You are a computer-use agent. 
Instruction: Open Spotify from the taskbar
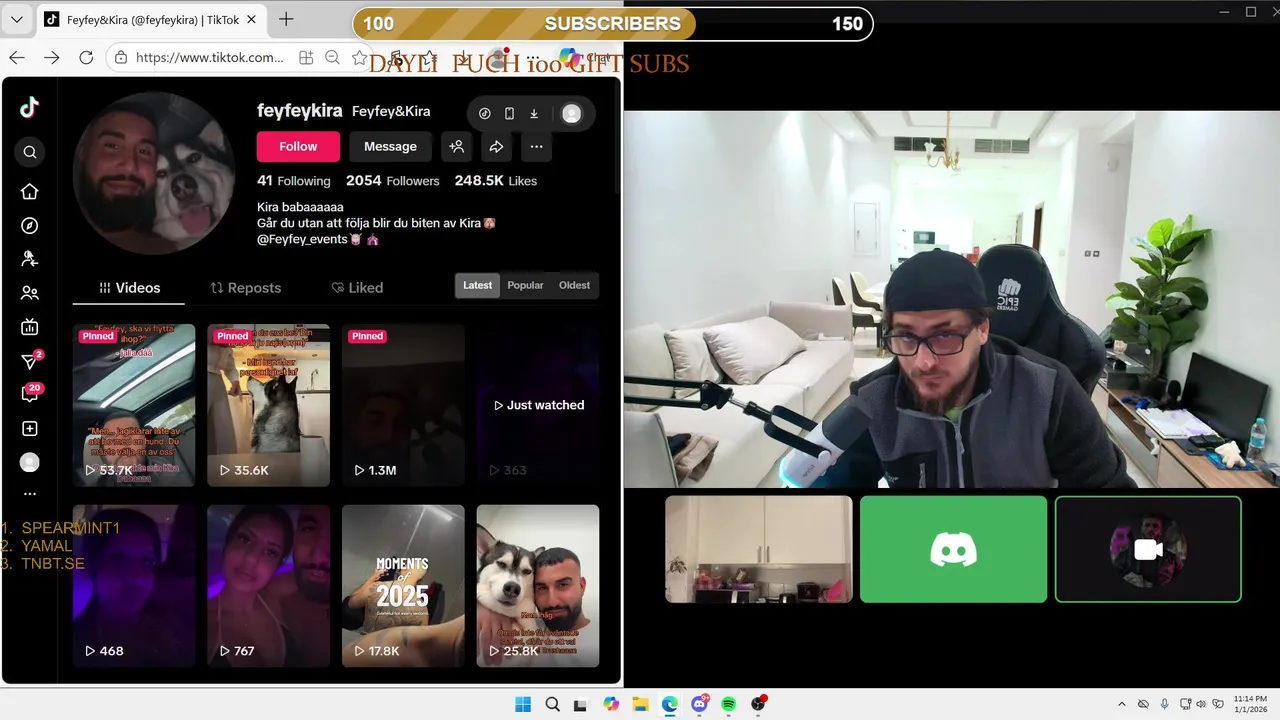coord(729,704)
